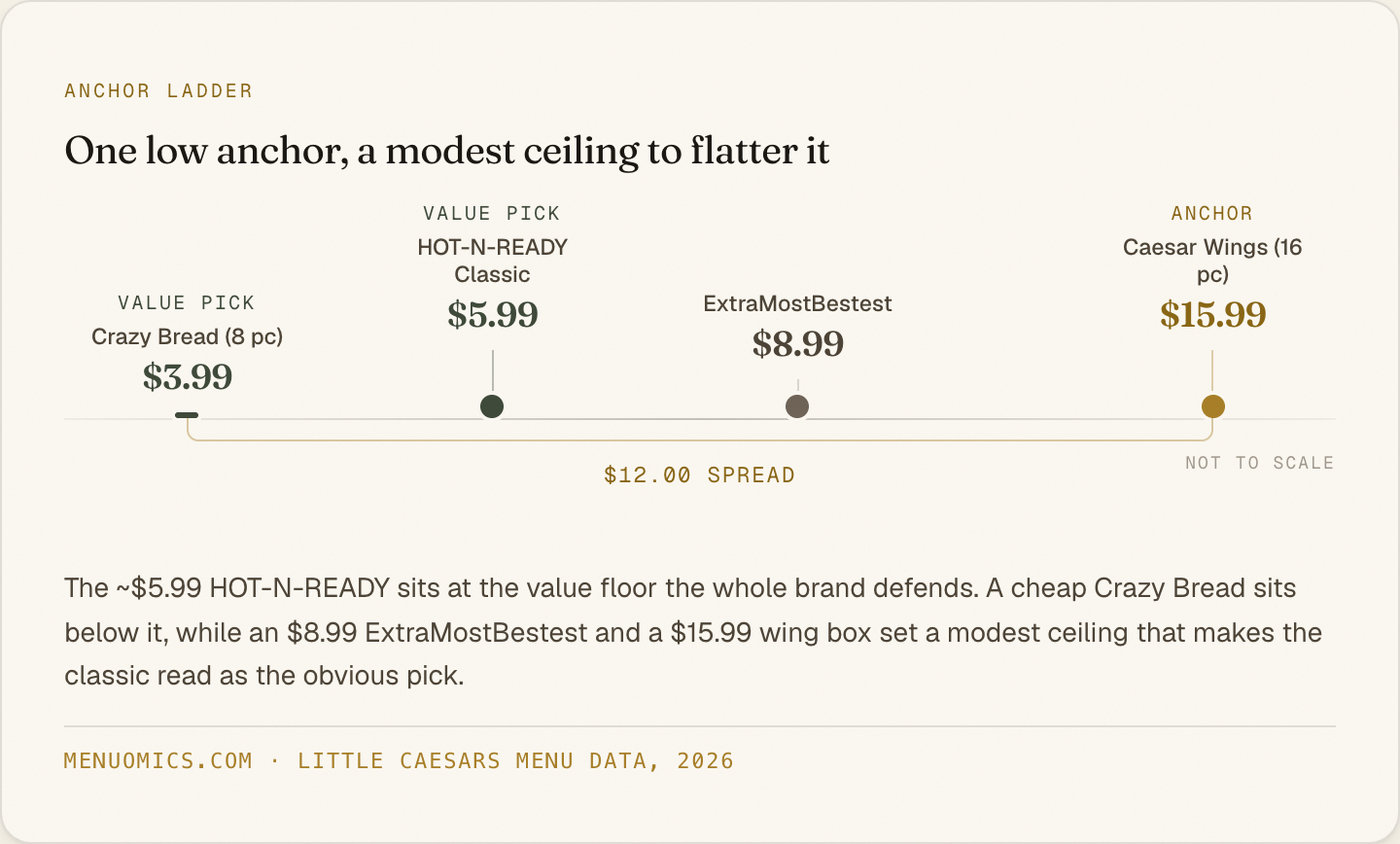The width and height of the screenshot is (1400, 844).
Task: Click the NOT TO SCALE note
Action: click(x=1259, y=463)
